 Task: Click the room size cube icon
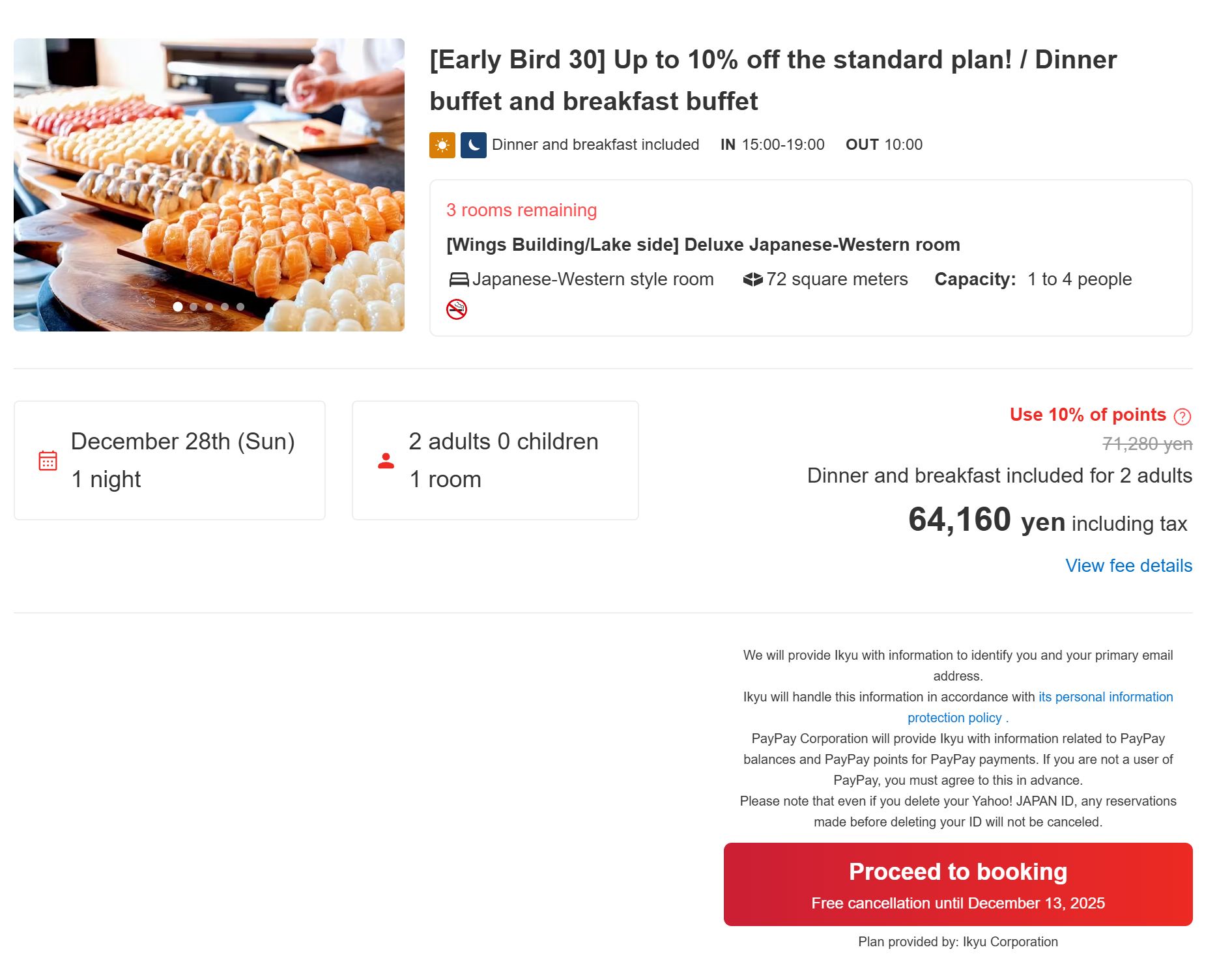(752, 280)
